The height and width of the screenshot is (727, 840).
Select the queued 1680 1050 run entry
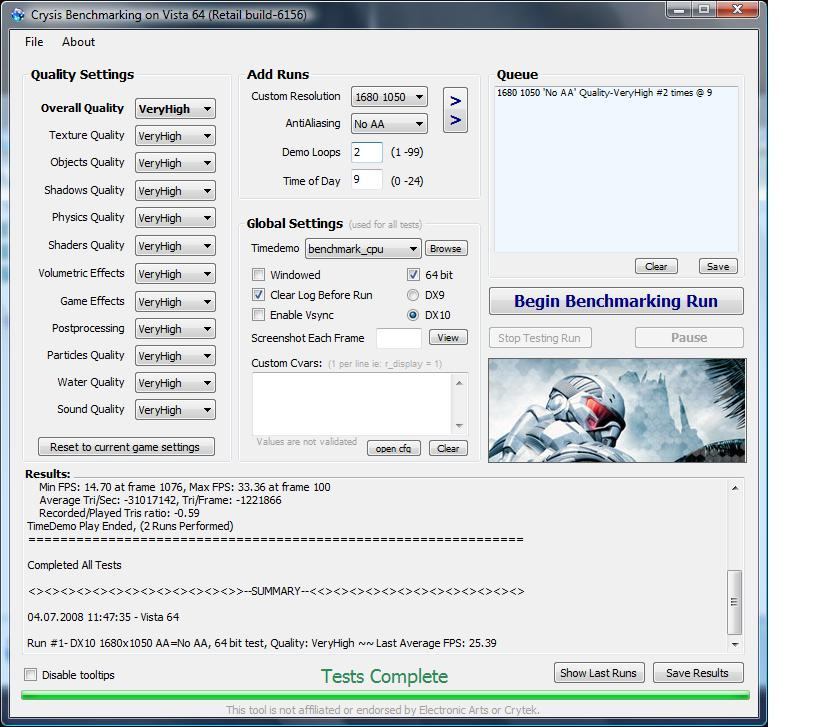(604, 93)
